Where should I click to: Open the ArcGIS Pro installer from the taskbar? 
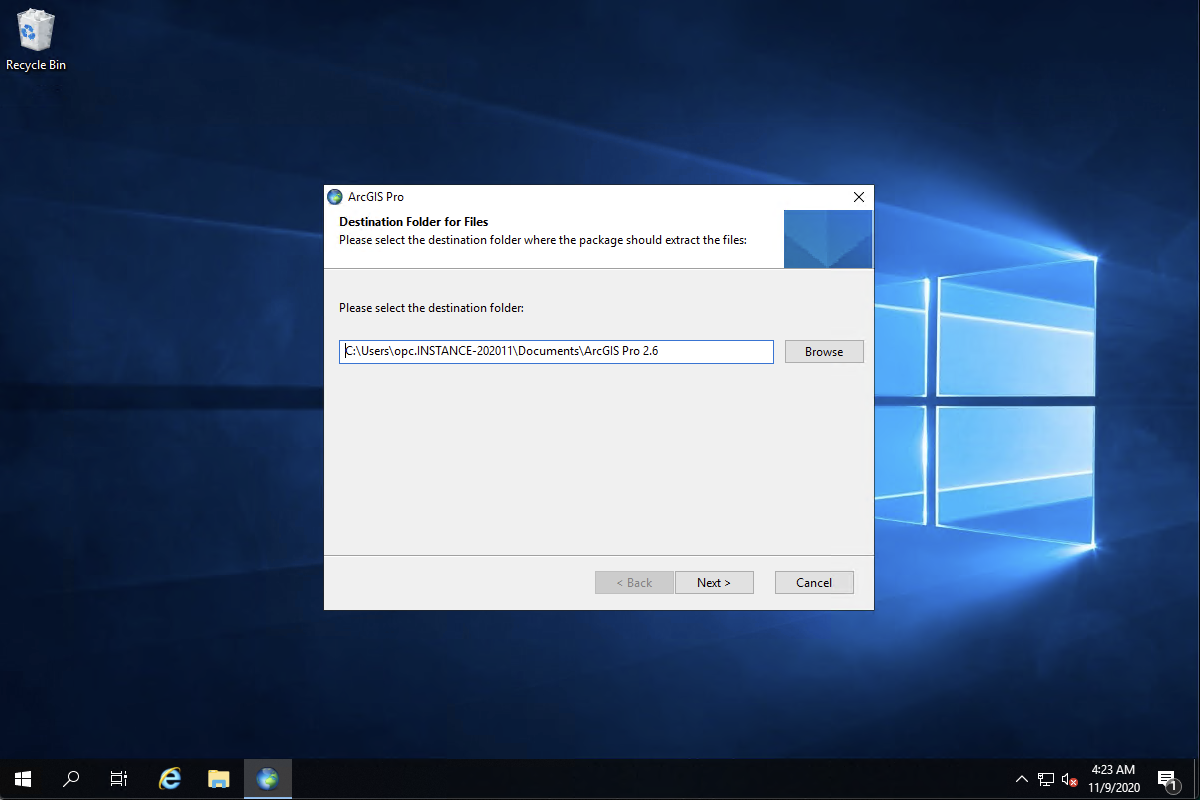267,778
